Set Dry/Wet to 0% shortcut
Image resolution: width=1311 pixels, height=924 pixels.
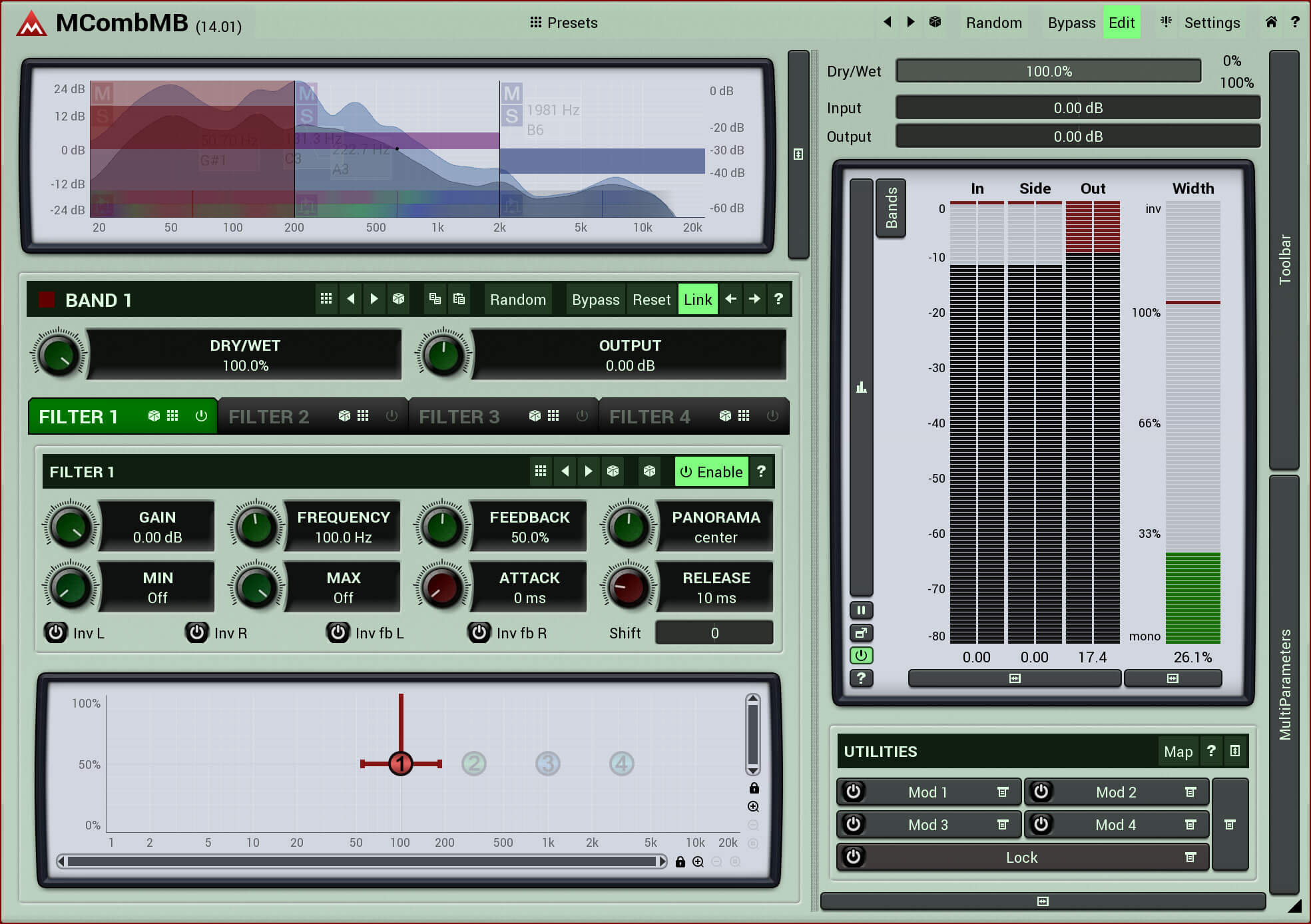coord(1231,61)
